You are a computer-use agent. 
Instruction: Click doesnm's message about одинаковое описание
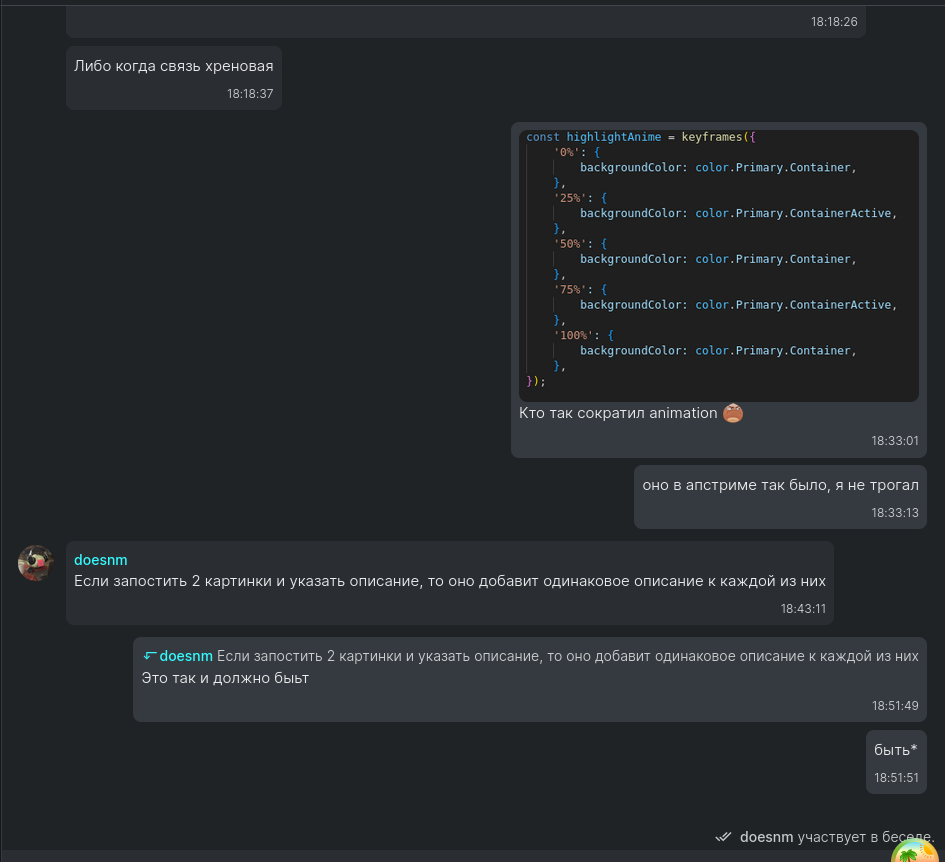[449, 581]
